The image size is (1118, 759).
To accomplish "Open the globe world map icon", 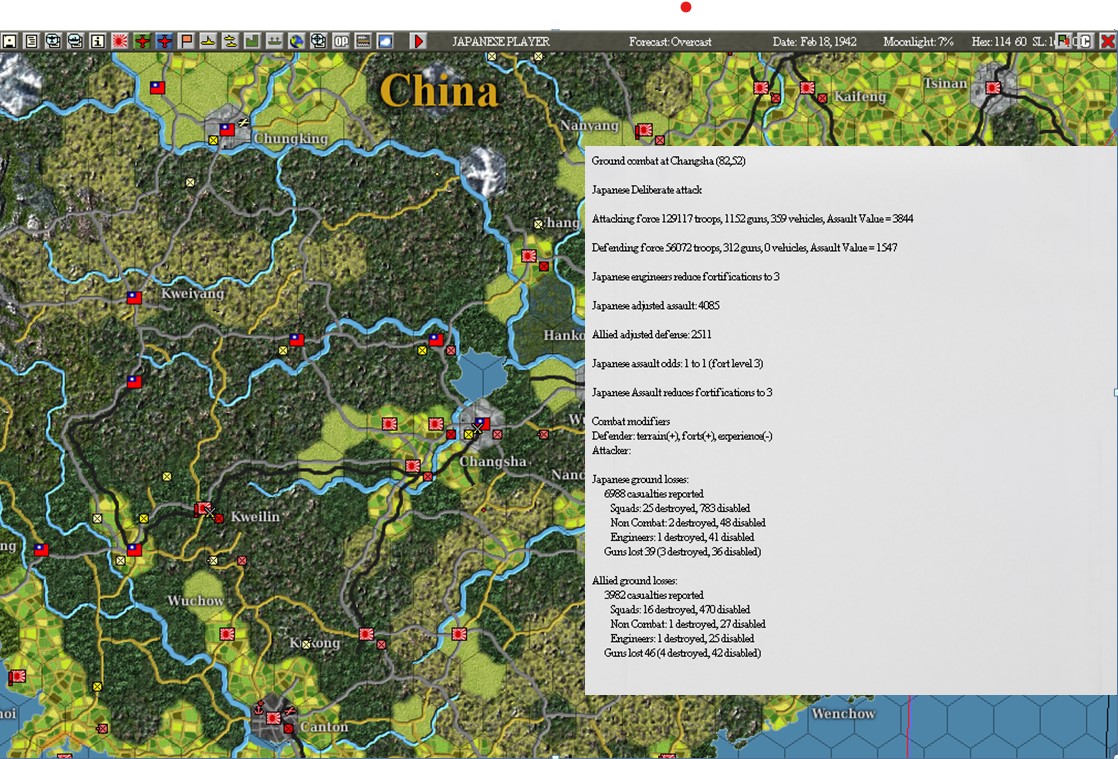I will point(297,41).
